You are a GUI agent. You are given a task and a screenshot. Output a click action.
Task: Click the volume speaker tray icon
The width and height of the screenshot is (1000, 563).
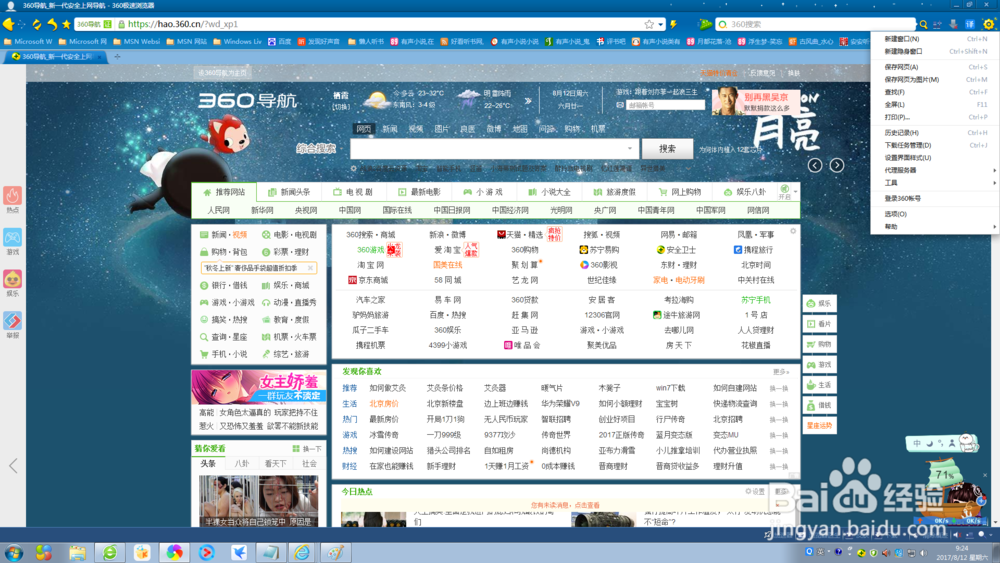(x=923, y=553)
